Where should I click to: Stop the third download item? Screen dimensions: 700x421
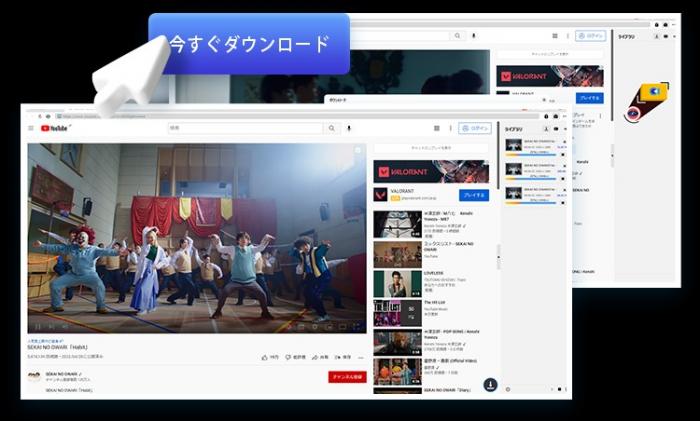[562, 203]
